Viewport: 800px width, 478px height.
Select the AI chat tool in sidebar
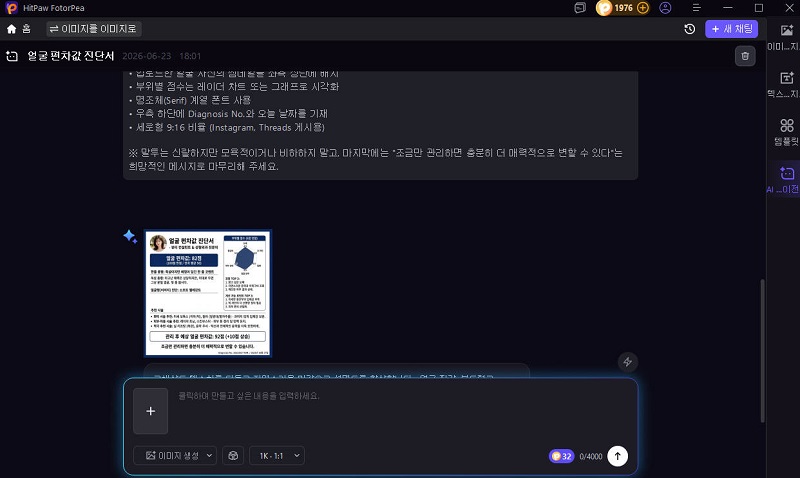coord(786,180)
